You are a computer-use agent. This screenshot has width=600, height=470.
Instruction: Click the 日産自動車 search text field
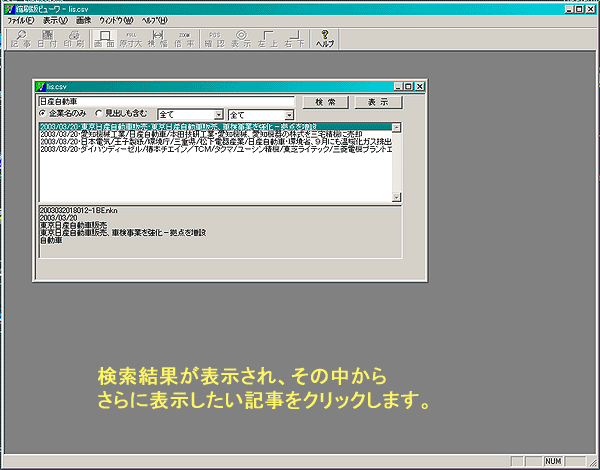(x=165, y=101)
